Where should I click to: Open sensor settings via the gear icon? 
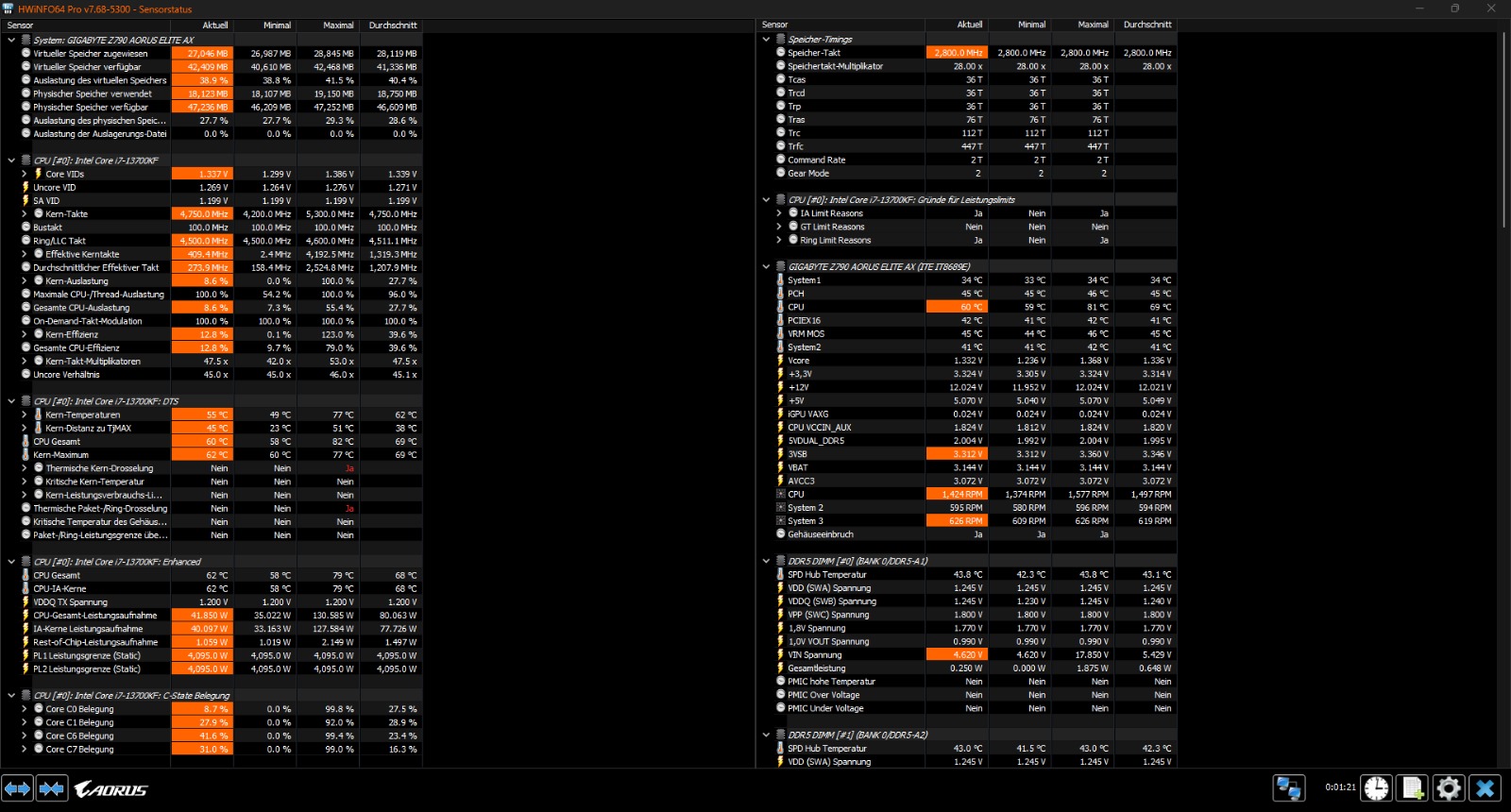coord(1449,787)
